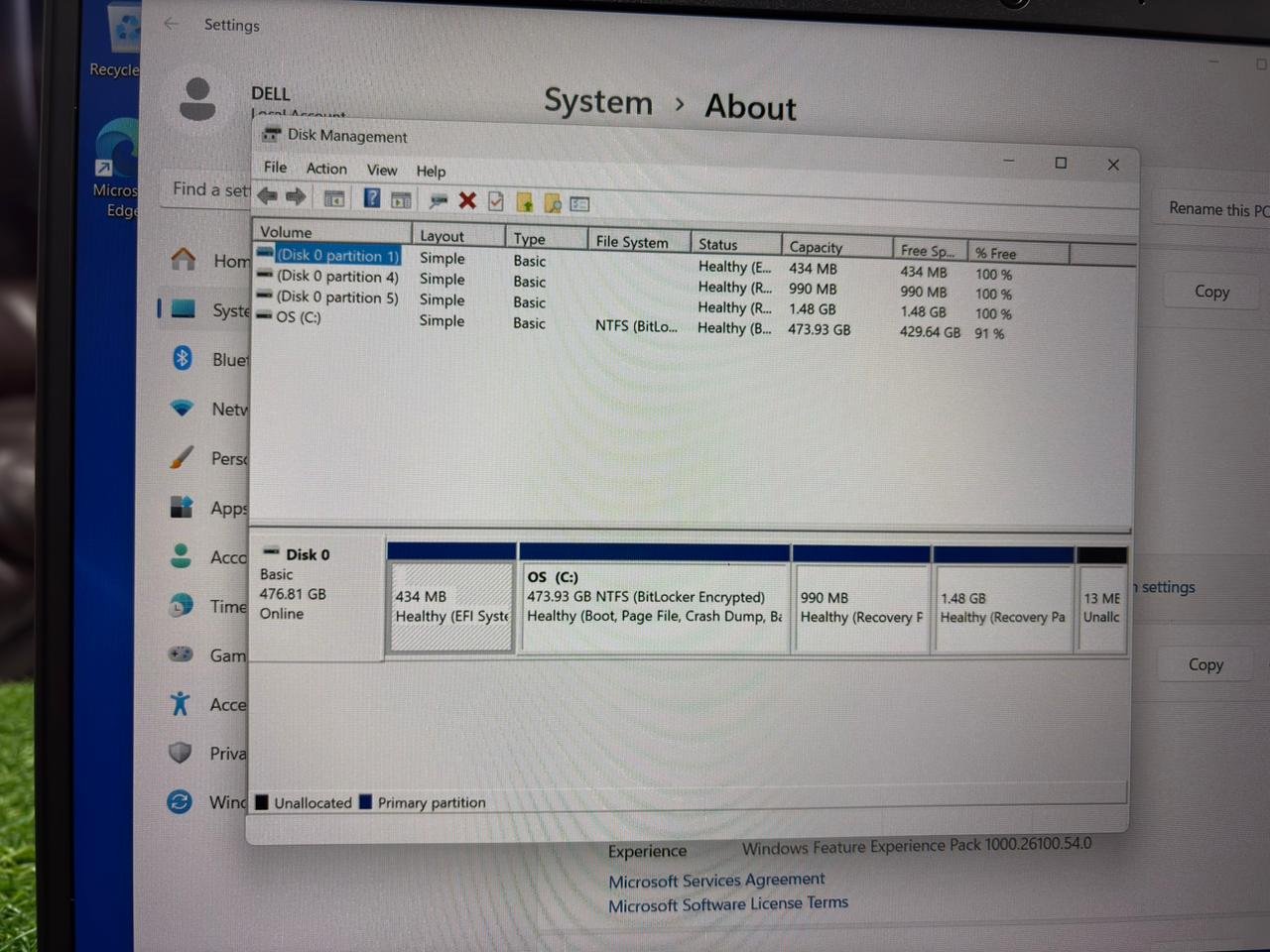Viewport: 1270px width, 952px height.
Task: Click the folder with green arrow icon
Action: [x=525, y=203]
